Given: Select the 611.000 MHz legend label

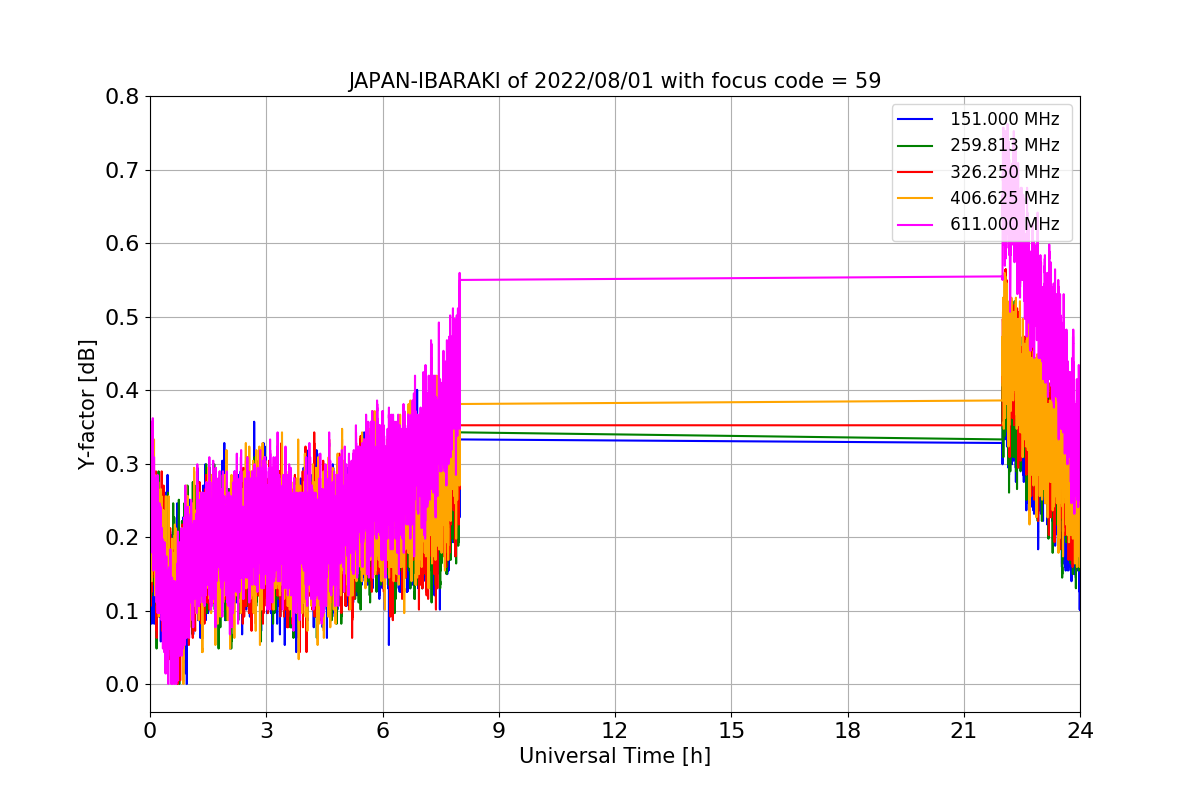Looking at the screenshot, I should pos(1004,224).
